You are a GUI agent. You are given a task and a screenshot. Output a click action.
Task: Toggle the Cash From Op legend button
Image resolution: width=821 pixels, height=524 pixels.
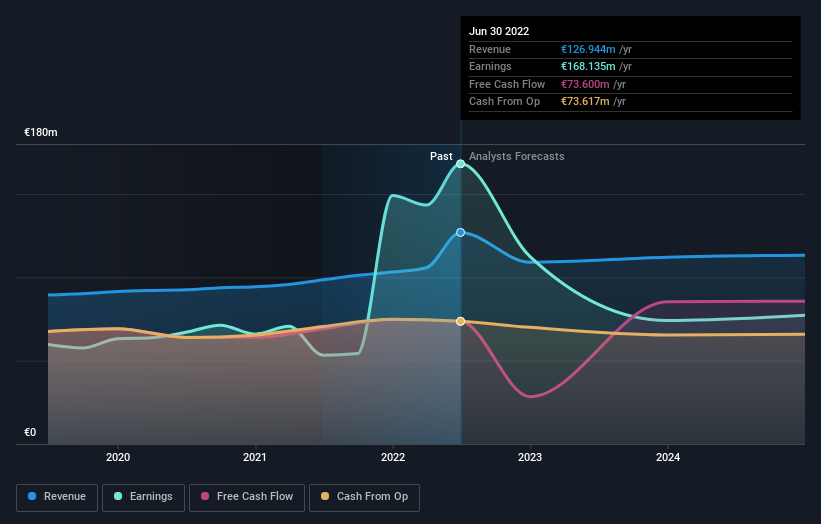coord(364,497)
